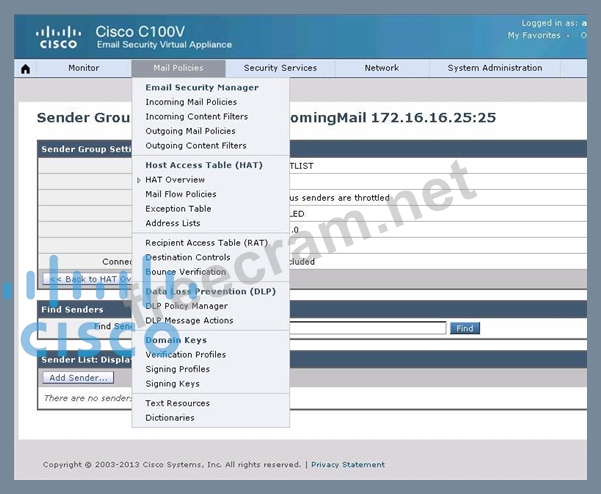Select Mail Flow Policies menu item
The width and height of the screenshot is (601, 494).
coord(180,195)
